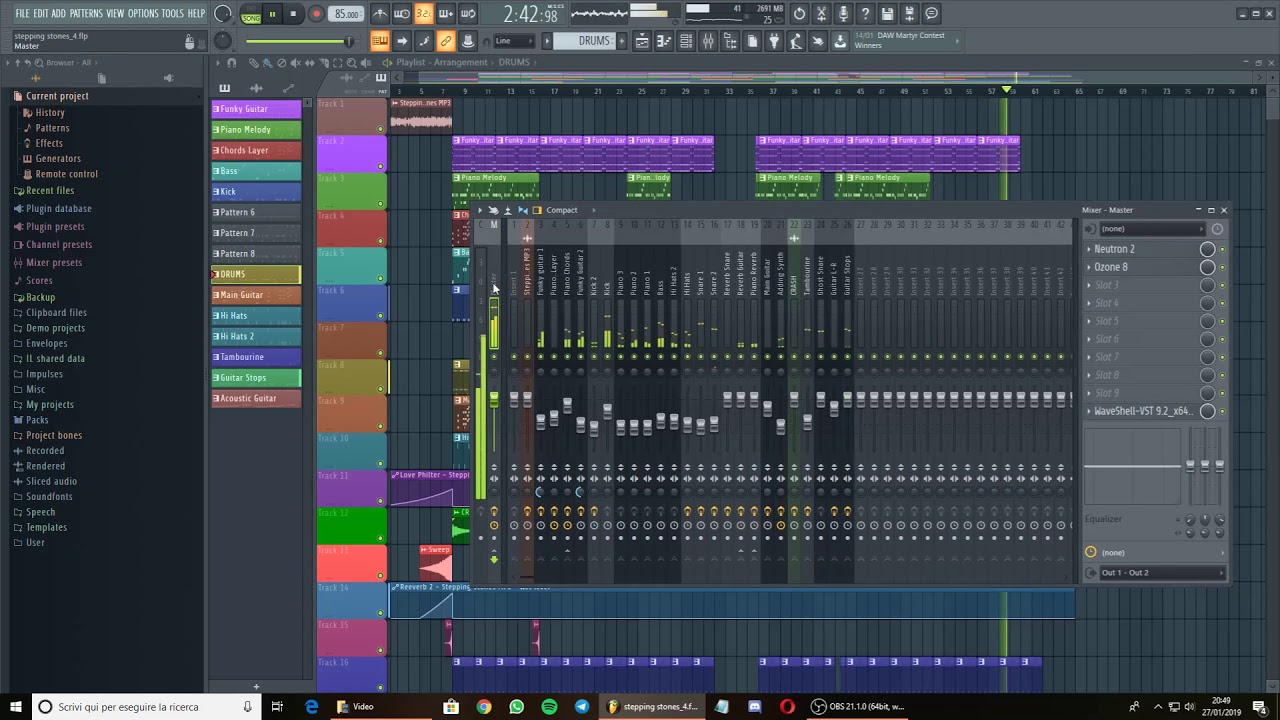Open the metronome toggle icon

(x=380, y=14)
